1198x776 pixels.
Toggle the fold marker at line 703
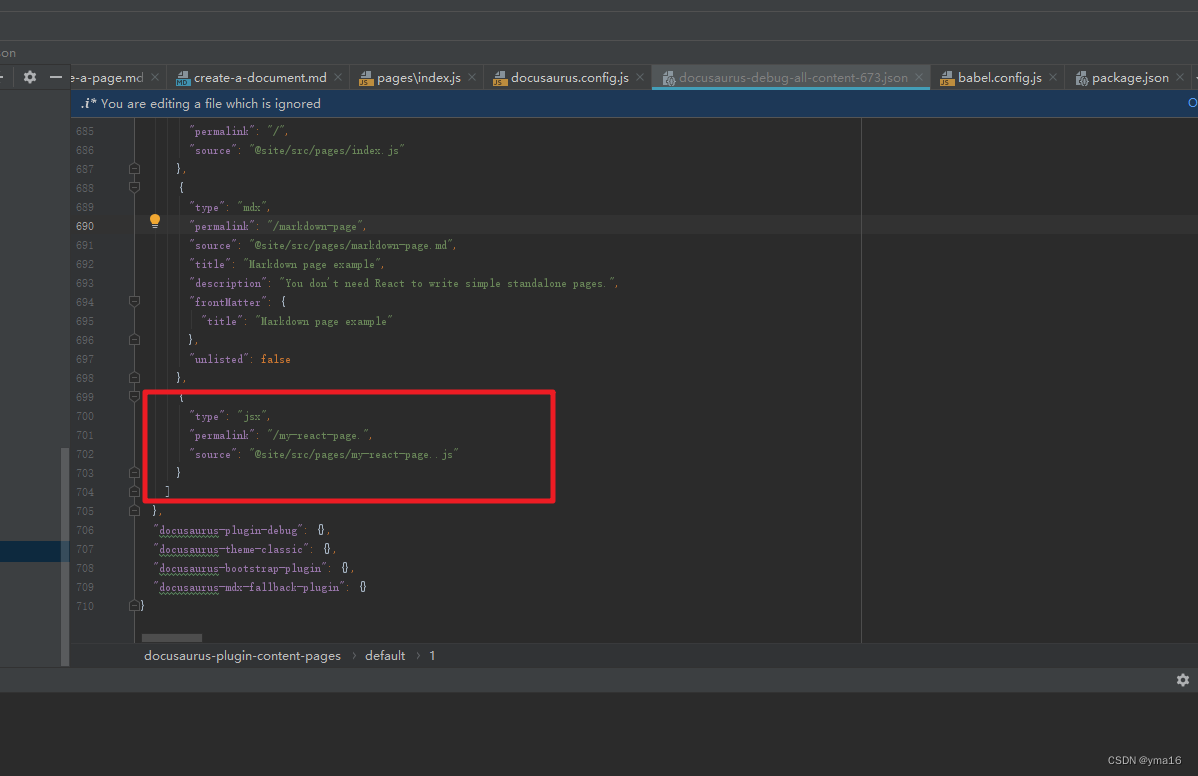point(134,473)
